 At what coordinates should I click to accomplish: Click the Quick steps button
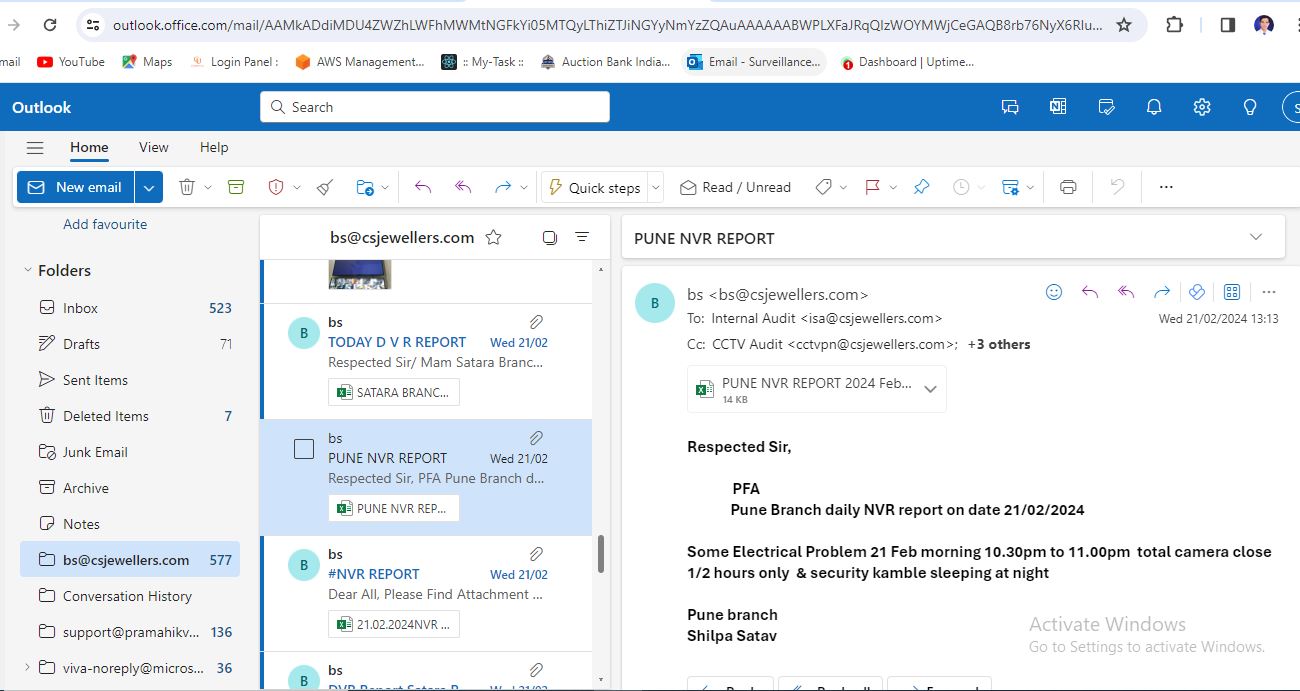[x=594, y=187]
